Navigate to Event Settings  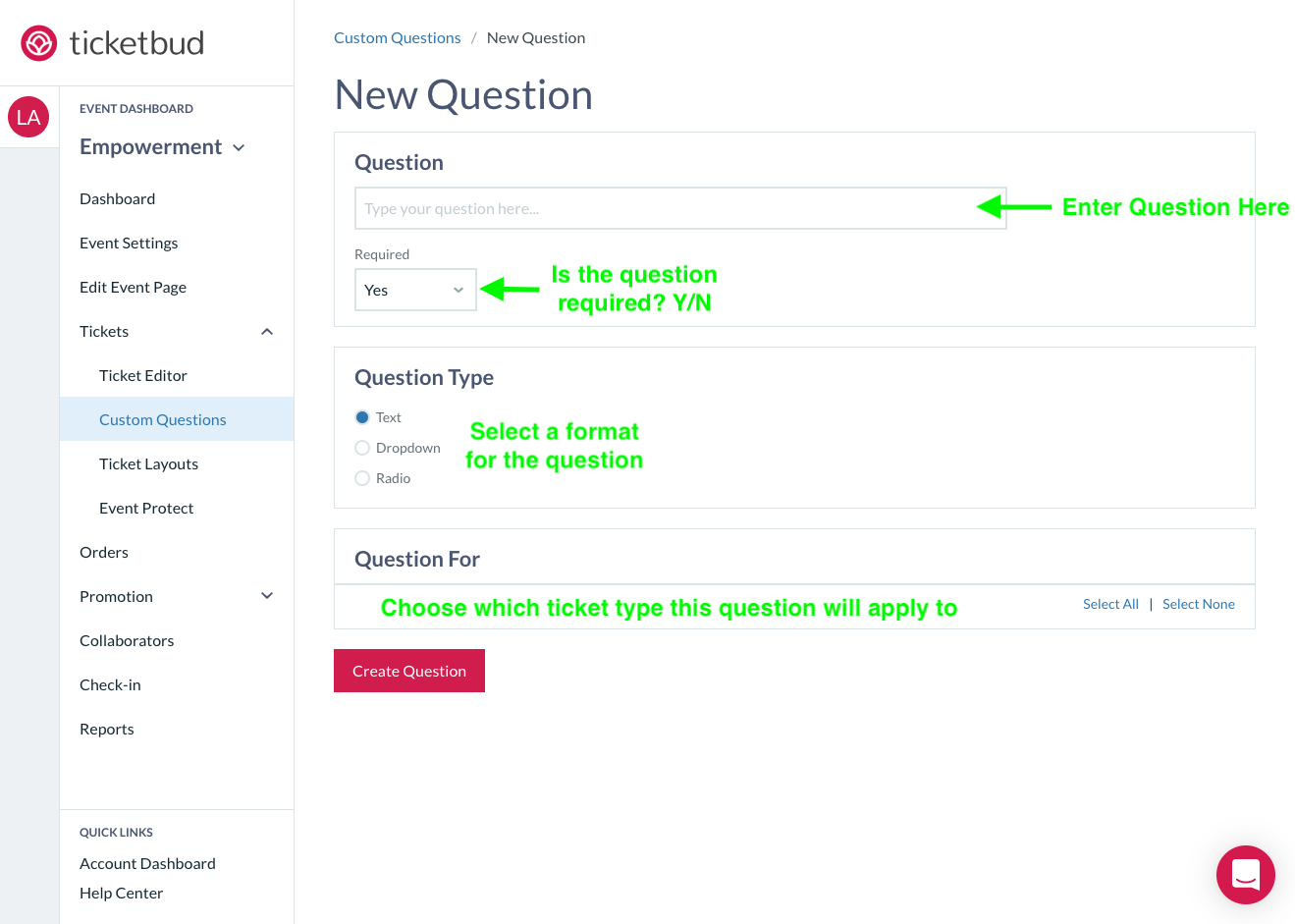(129, 243)
